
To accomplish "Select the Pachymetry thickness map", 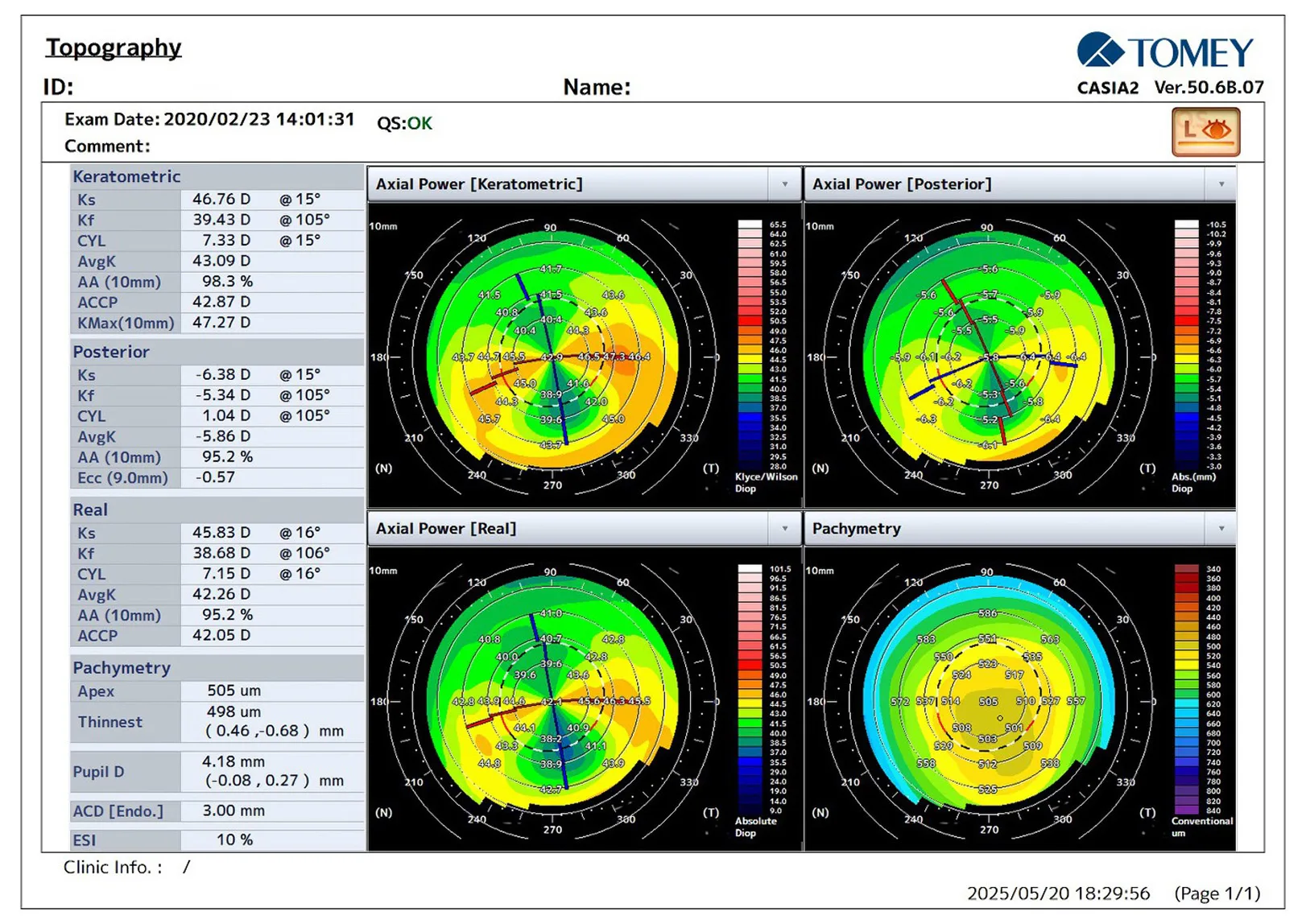I will 989,699.
